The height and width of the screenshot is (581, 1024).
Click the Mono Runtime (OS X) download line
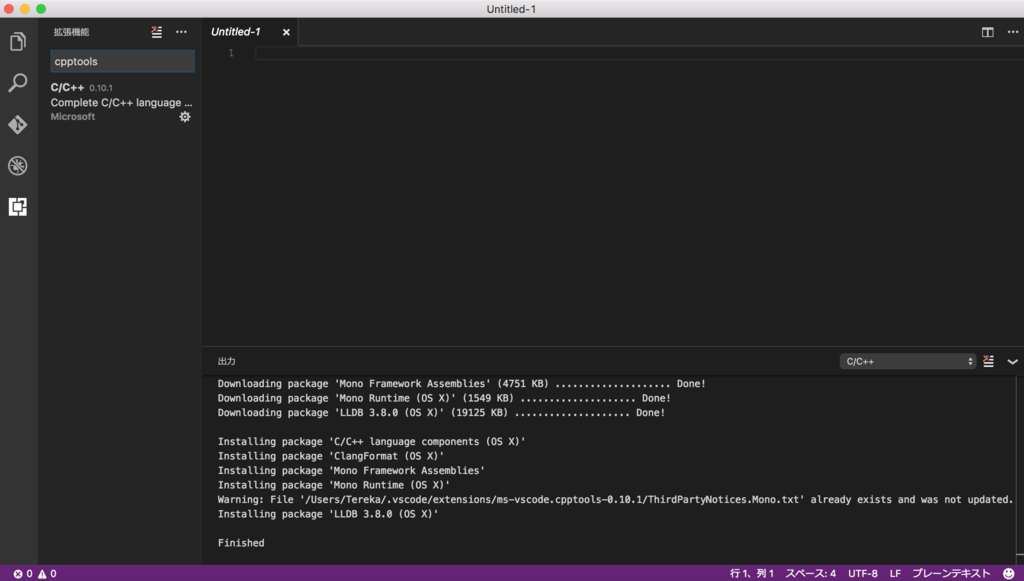pos(444,398)
